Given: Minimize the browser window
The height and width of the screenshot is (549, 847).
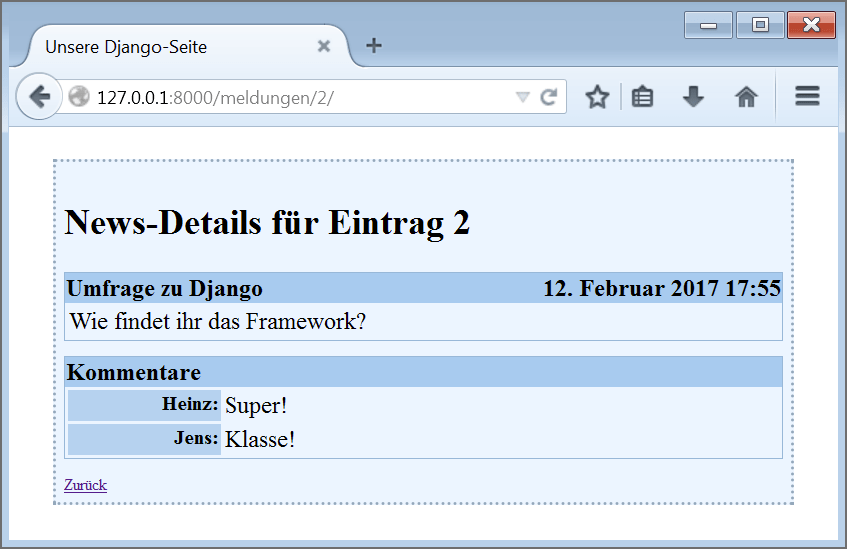Looking at the screenshot, I should [708, 25].
